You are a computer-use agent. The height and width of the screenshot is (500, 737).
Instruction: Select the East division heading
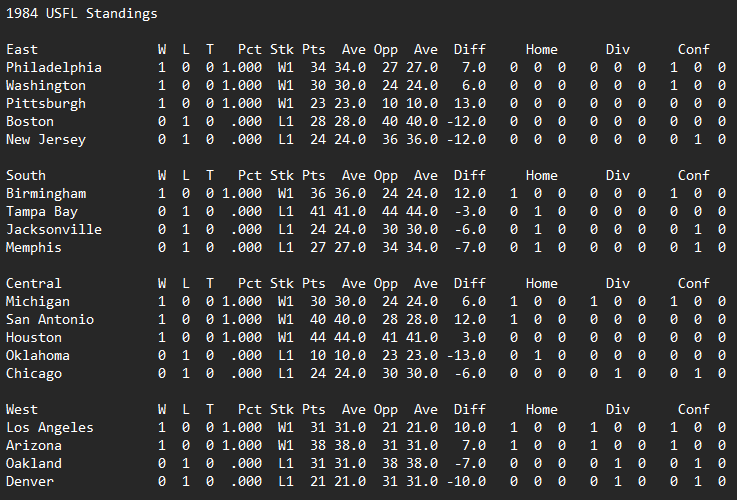coord(22,50)
